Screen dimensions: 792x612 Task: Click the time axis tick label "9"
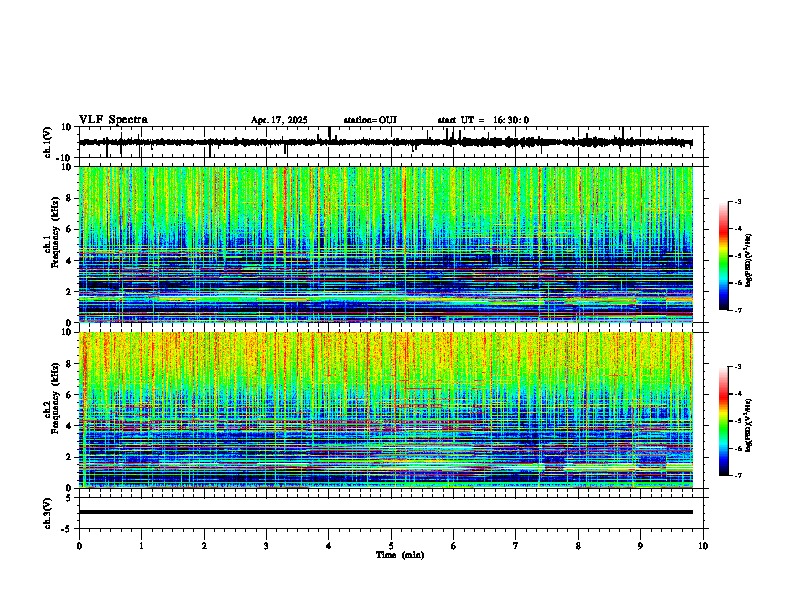click(x=640, y=546)
